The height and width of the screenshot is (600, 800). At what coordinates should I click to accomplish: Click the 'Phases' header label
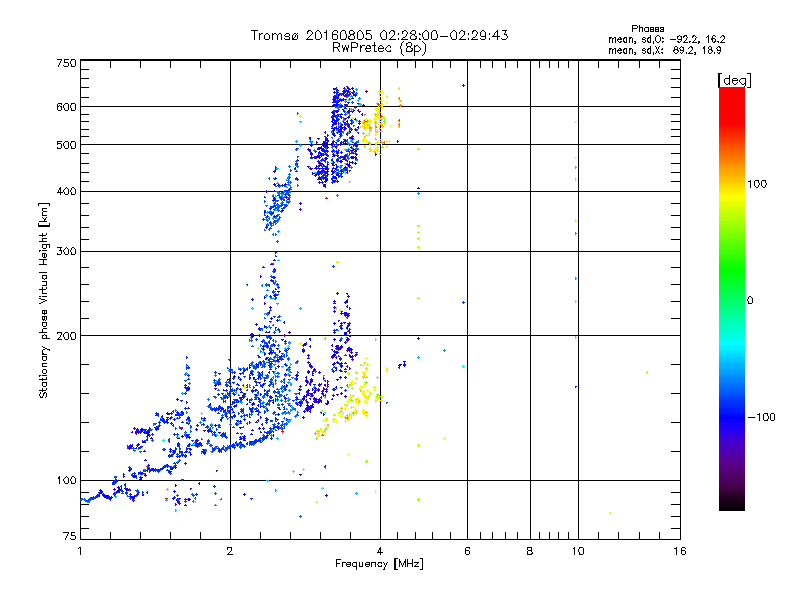[647, 29]
